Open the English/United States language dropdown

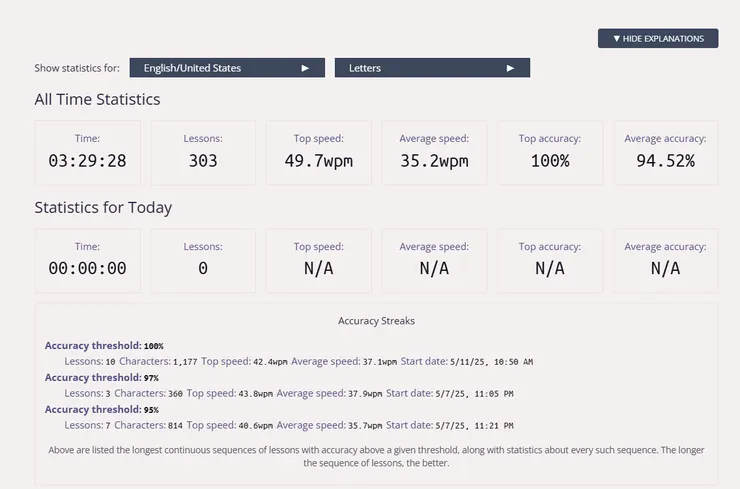(x=227, y=68)
